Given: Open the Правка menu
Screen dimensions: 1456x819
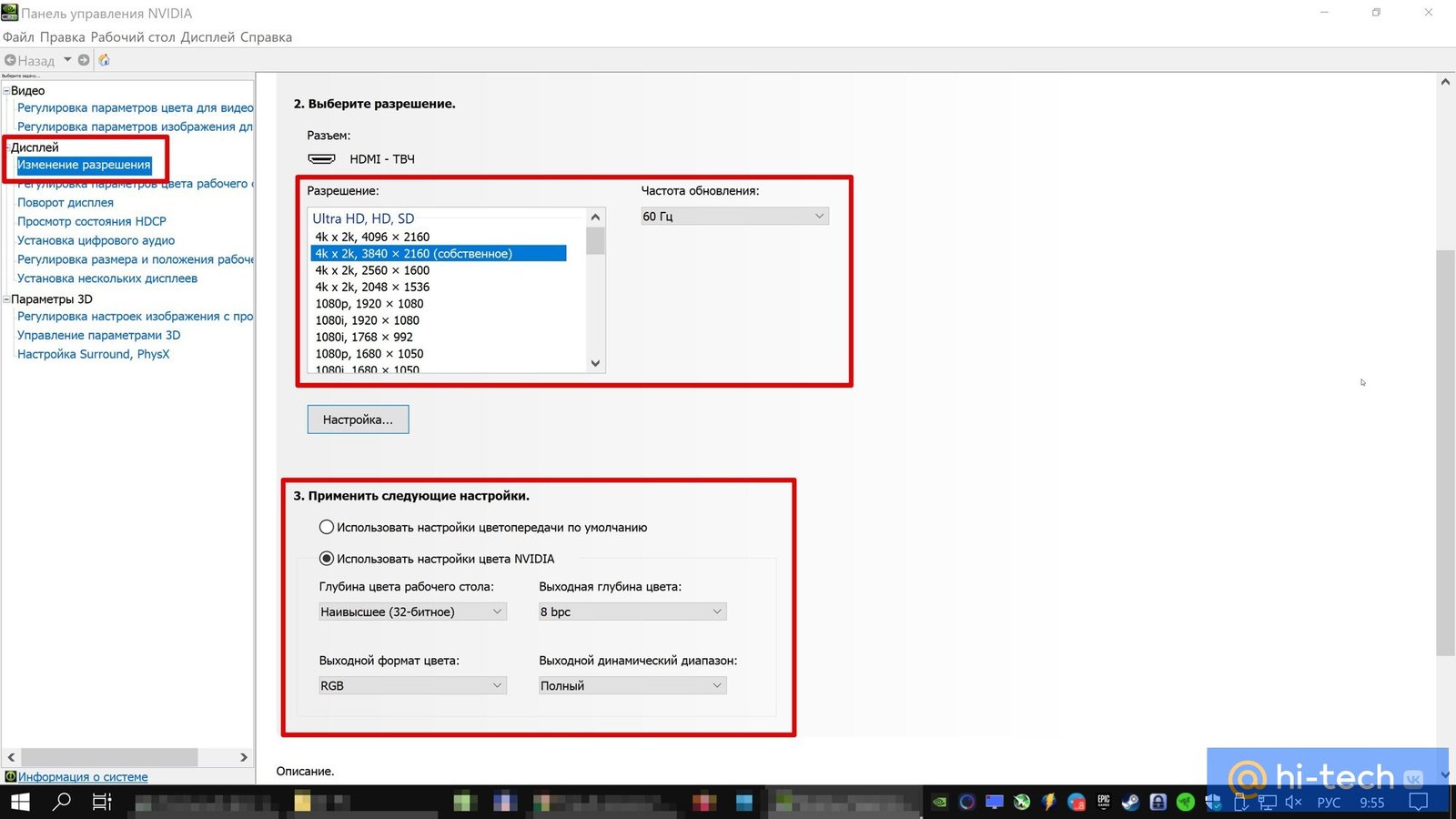Looking at the screenshot, I should [63, 37].
